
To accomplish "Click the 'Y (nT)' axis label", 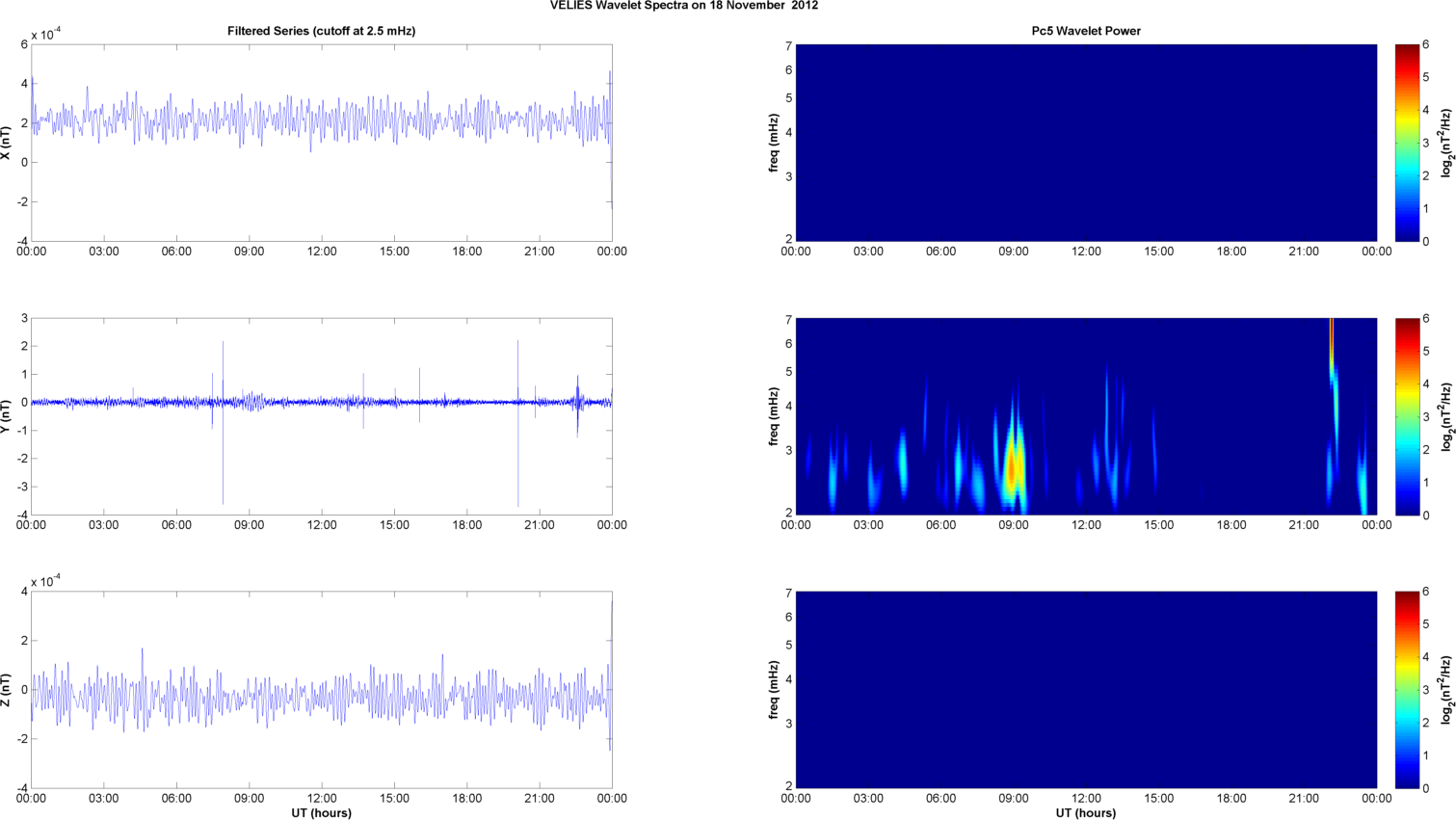I will click(7, 416).
